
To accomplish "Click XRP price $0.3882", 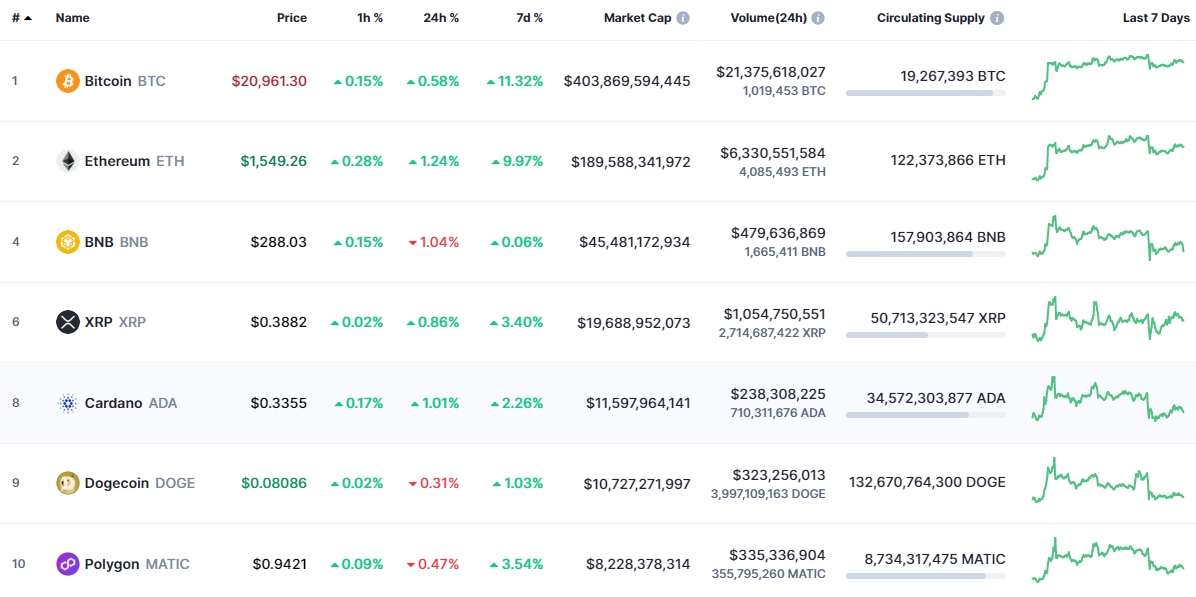I will pyautogui.click(x=279, y=322).
